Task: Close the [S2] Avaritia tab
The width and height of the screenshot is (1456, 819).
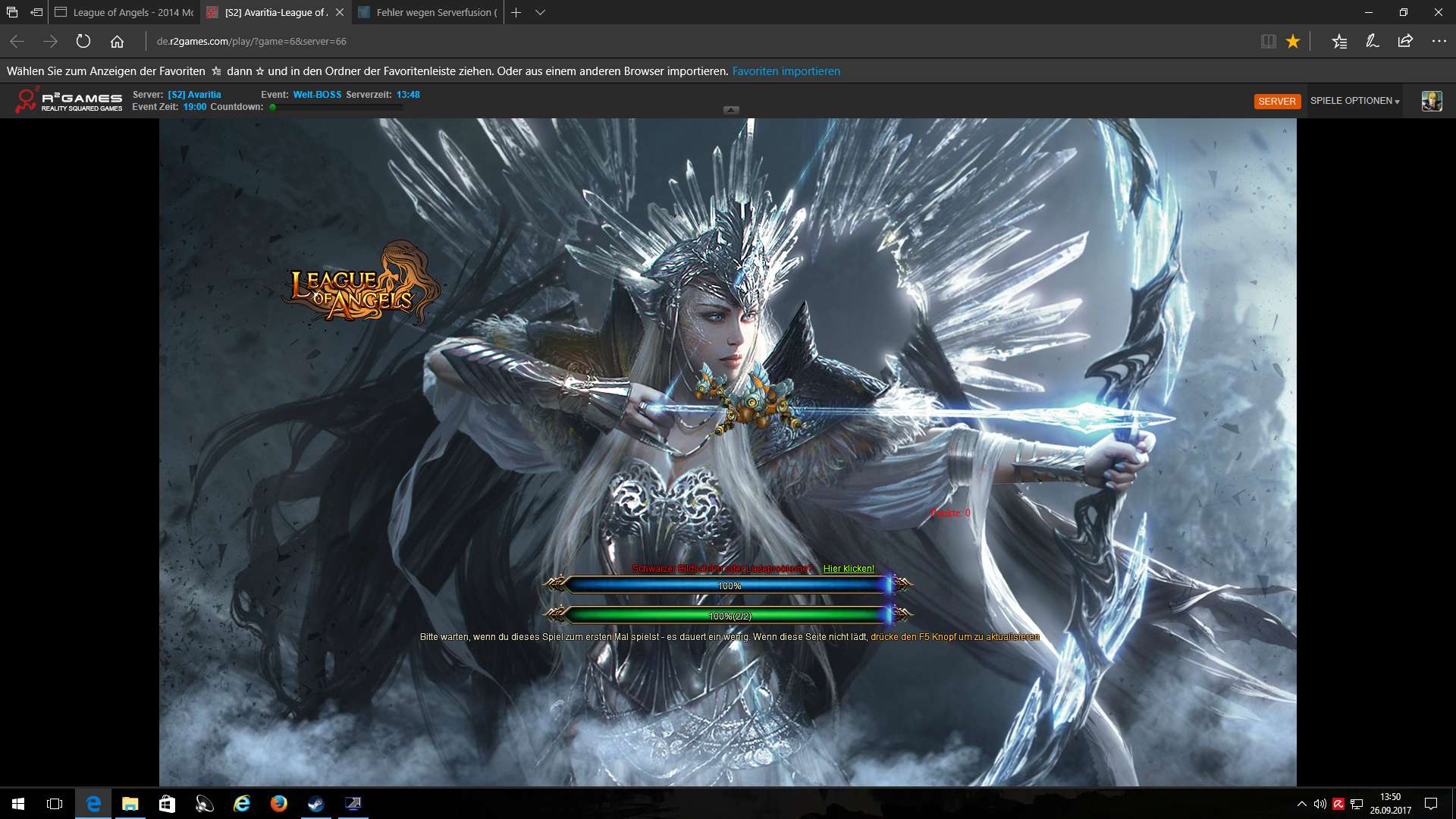Action: 340,12
